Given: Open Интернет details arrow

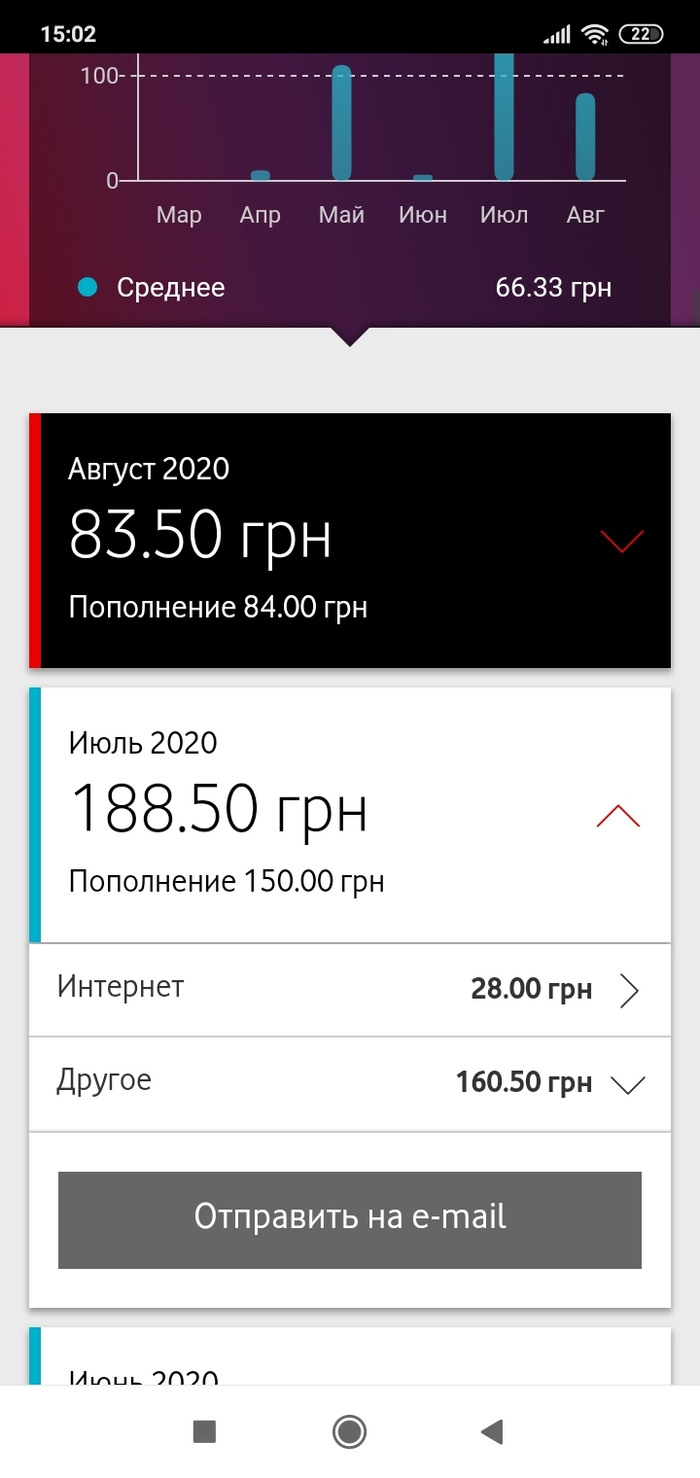Looking at the screenshot, I should click(x=629, y=990).
